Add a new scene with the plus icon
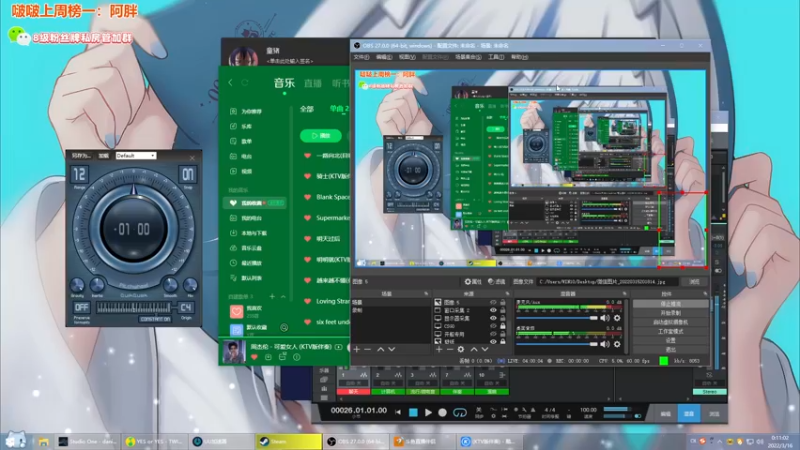Image resolution: width=800 pixels, height=450 pixels. pyautogui.click(x=357, y=349)
